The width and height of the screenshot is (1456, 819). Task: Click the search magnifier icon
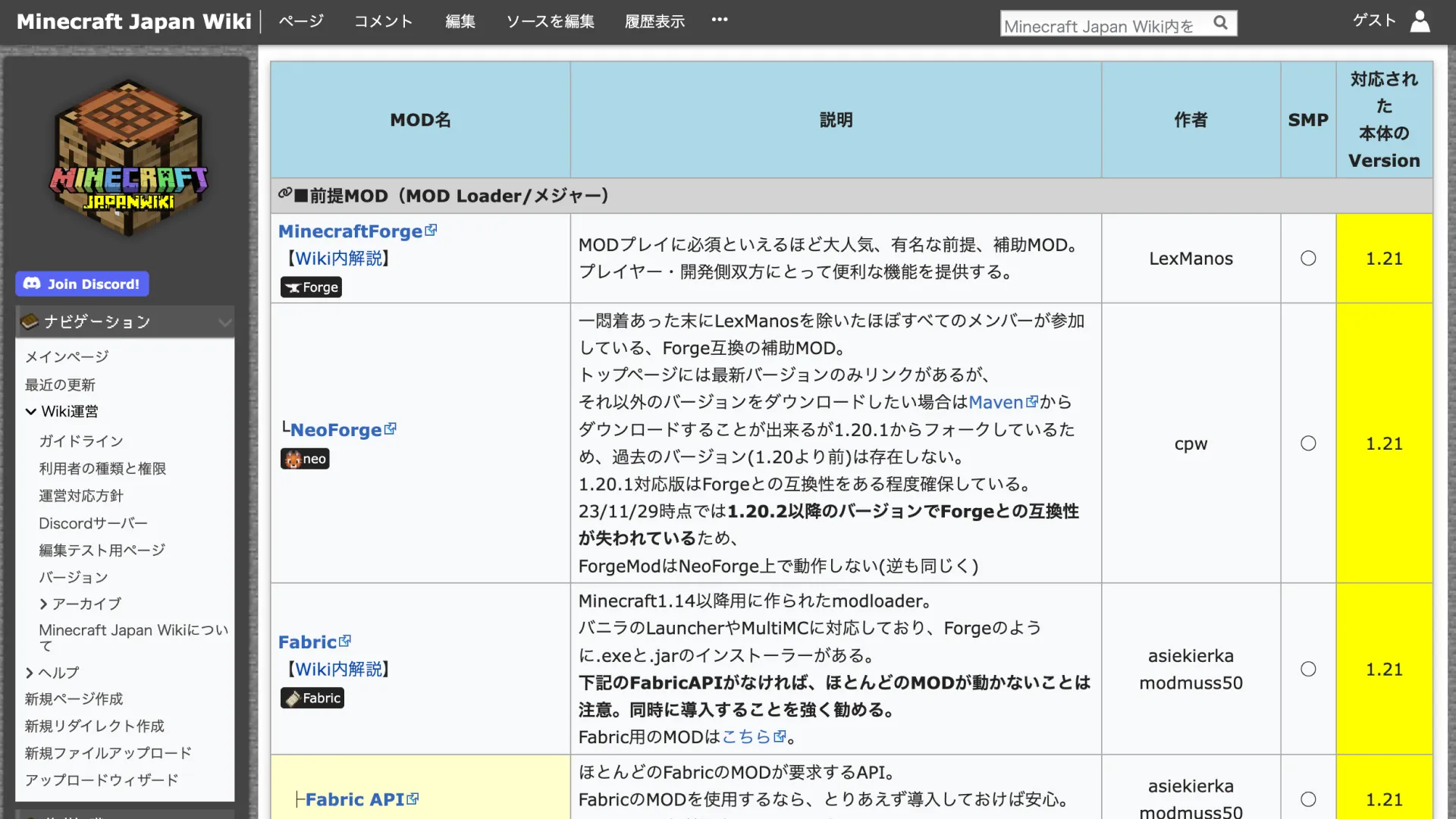coord(1220,23)
